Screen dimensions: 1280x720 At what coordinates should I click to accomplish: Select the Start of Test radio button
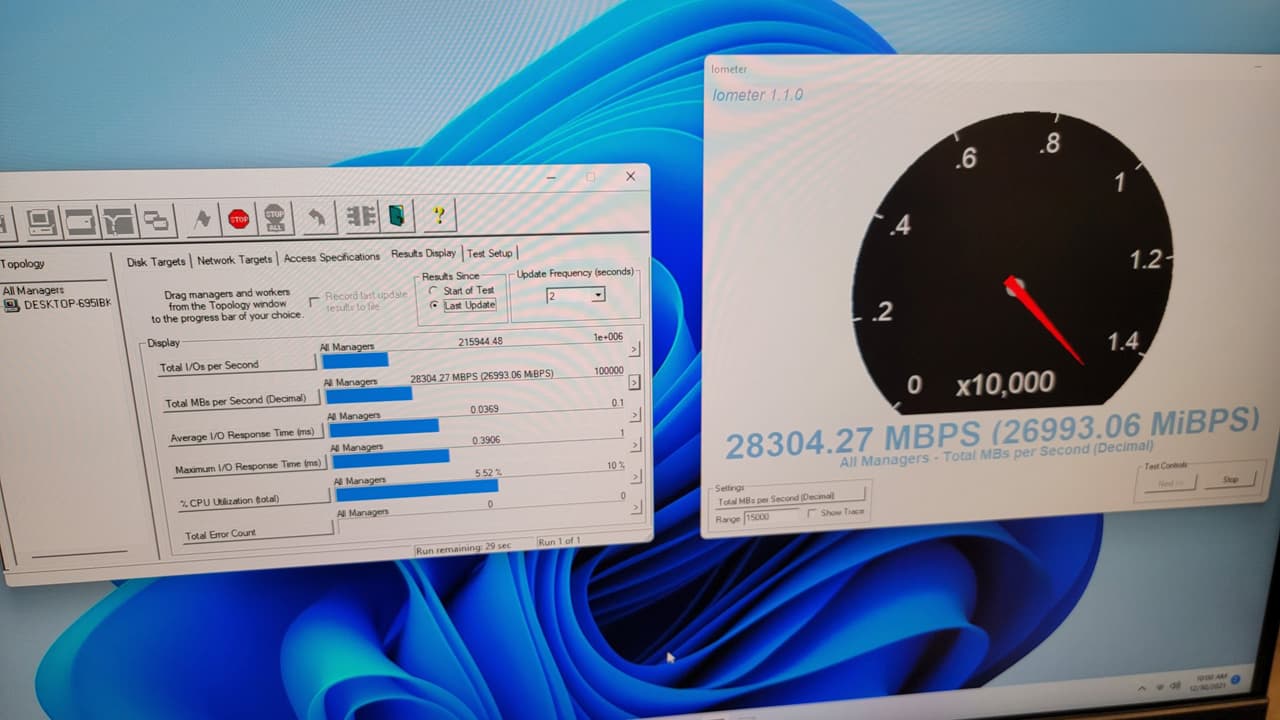pyautogui.click(x=433, y=291)
